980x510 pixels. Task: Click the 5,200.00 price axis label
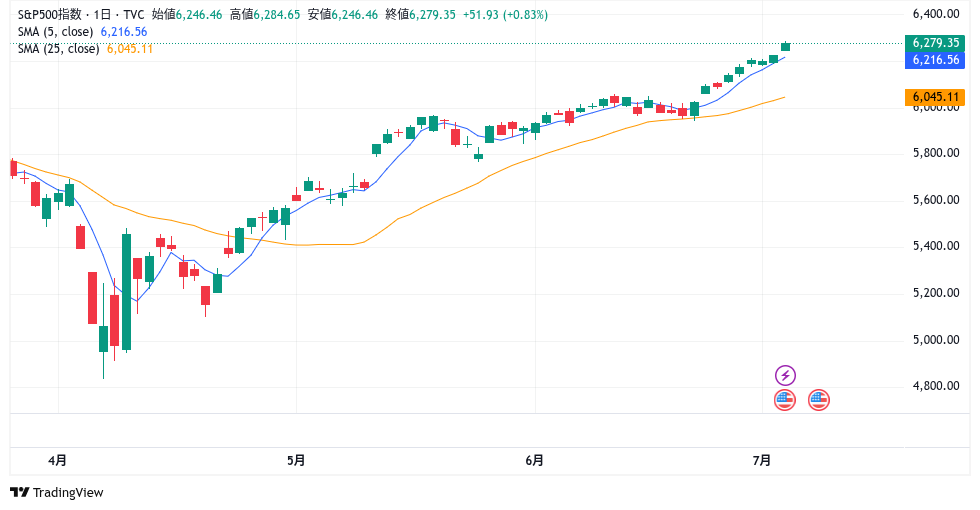coord(936,293)
